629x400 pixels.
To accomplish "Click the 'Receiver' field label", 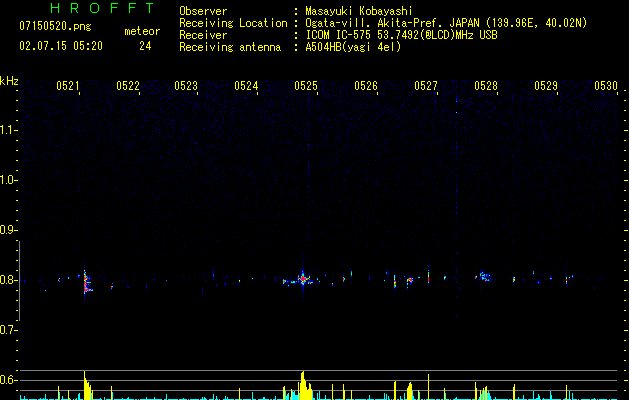I will click(203, 35).
